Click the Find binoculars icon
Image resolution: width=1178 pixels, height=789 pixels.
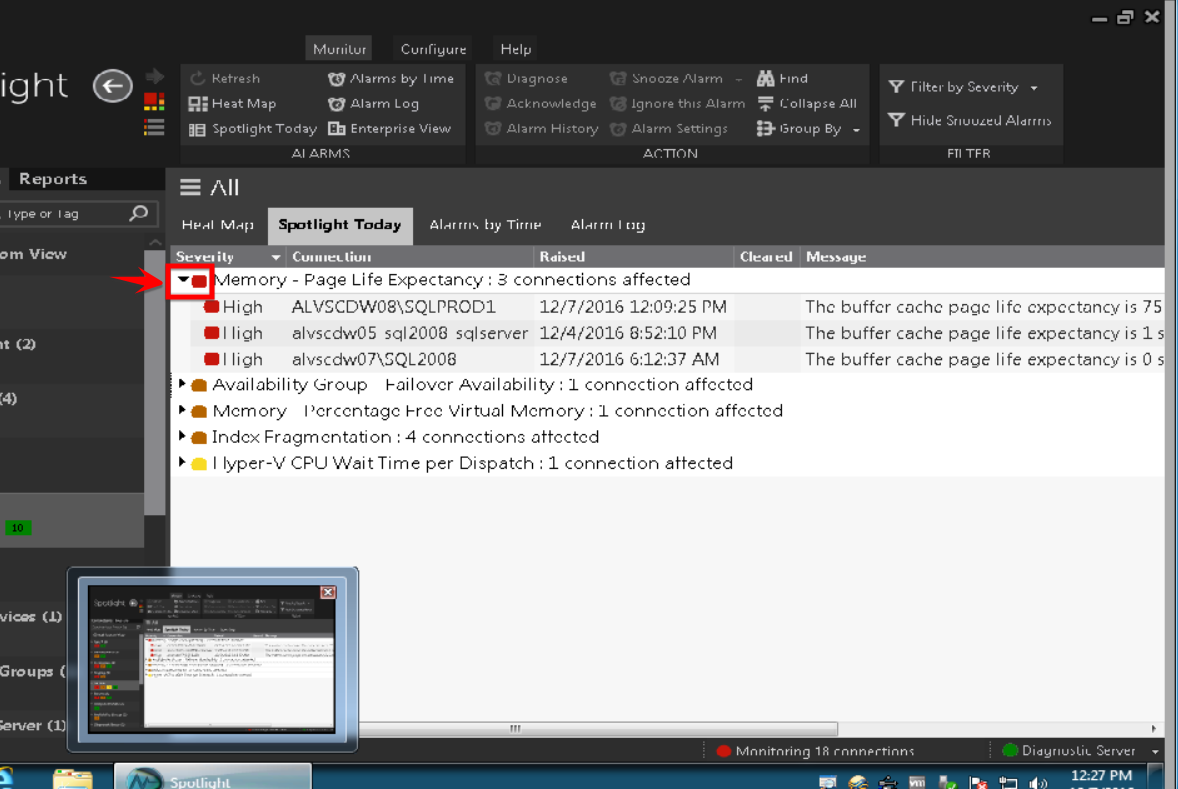[x=765, y=78]
